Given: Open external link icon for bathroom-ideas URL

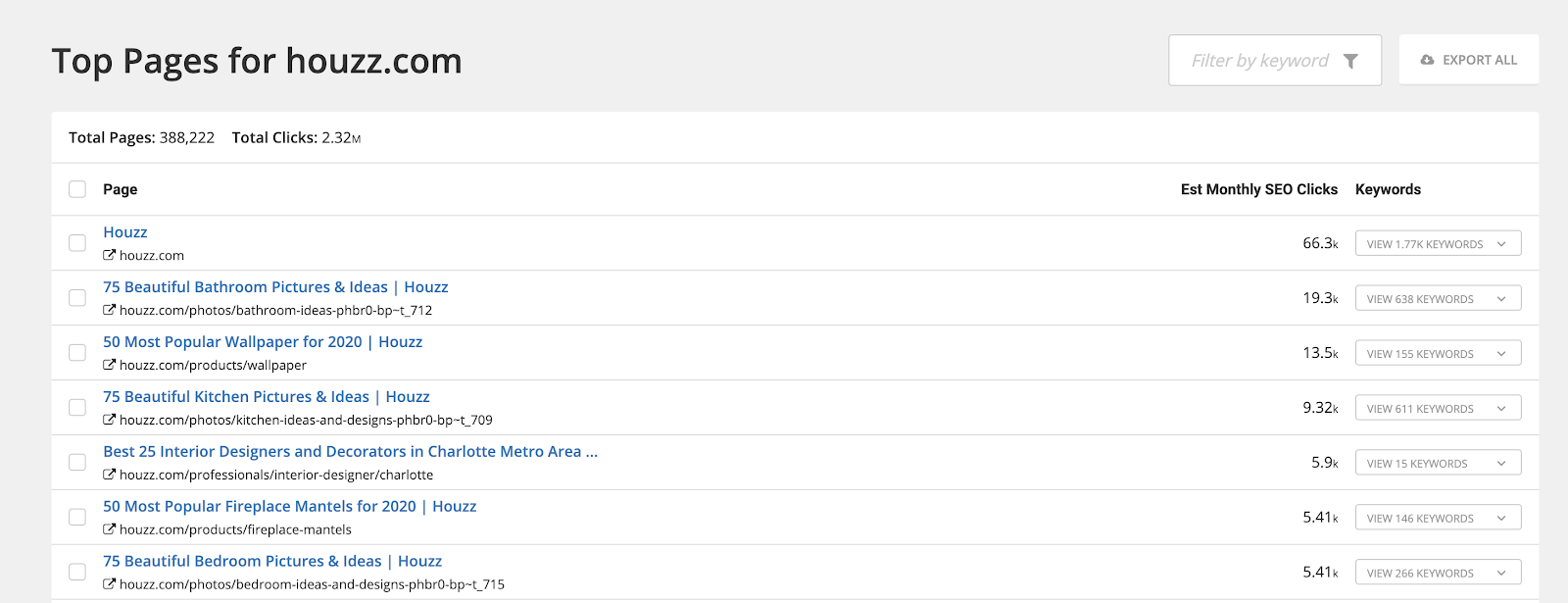Looking at the screenshot, I should tap(110, 310).
